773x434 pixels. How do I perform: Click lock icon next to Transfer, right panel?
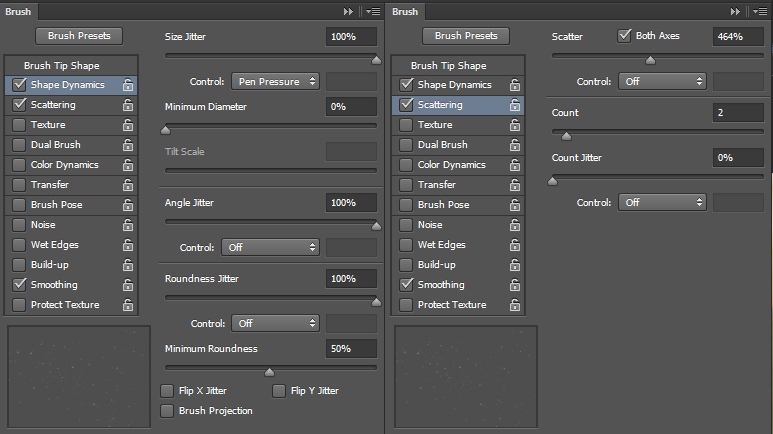pos(515,185)
